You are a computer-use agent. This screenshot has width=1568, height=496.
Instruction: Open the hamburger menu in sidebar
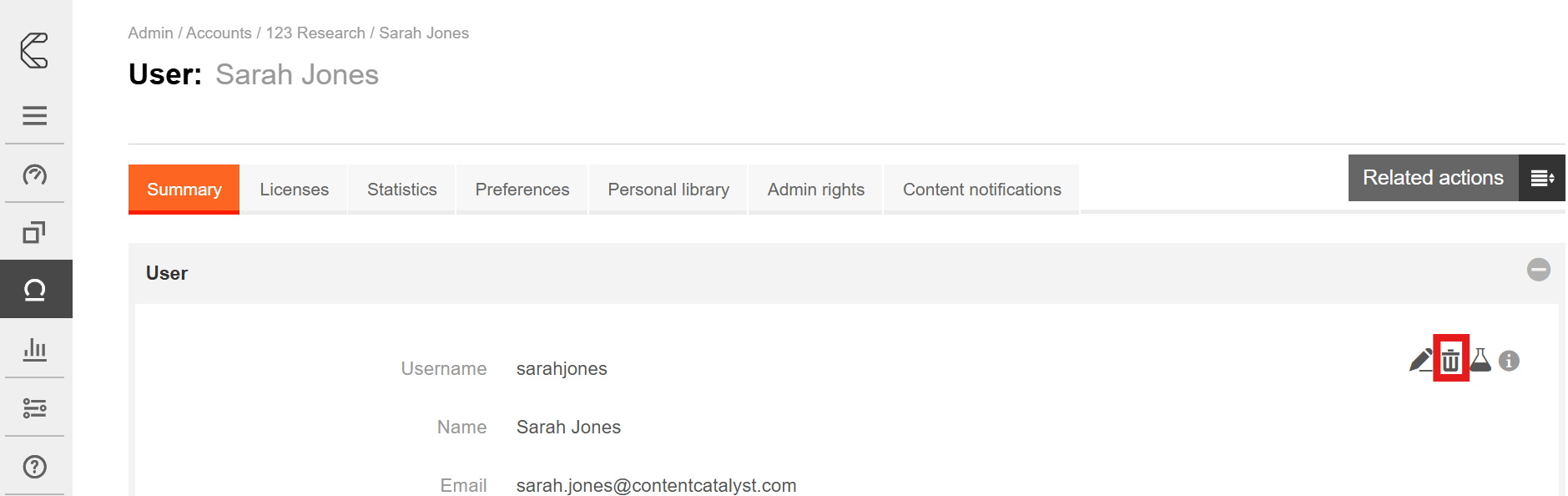tap(34, 115)
